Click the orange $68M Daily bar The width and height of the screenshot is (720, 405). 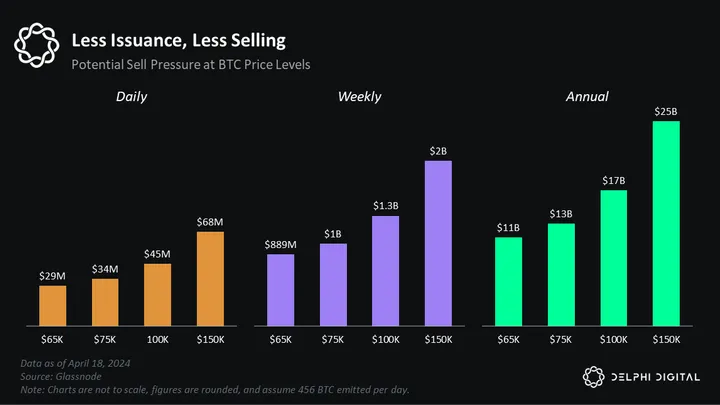[x=210, y=278]
